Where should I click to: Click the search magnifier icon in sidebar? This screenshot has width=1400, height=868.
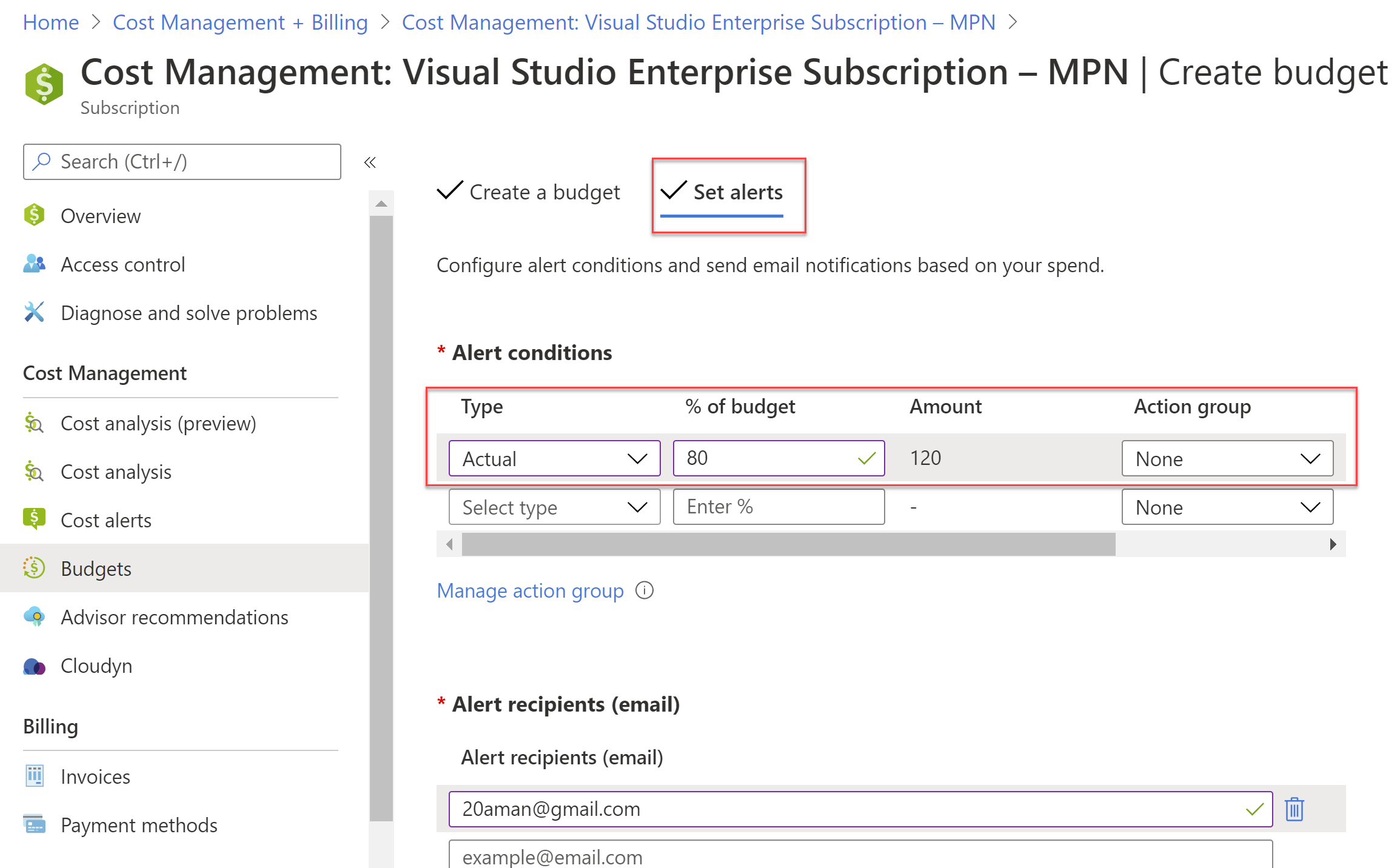point(41,161)
